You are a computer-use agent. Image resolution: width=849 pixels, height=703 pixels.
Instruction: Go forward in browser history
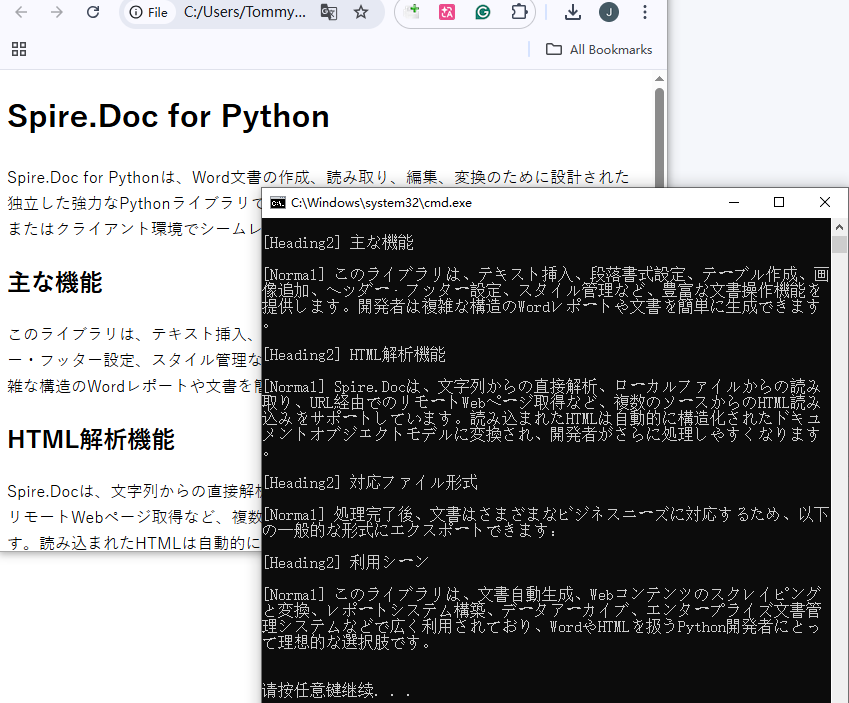(x=56, y=12)
